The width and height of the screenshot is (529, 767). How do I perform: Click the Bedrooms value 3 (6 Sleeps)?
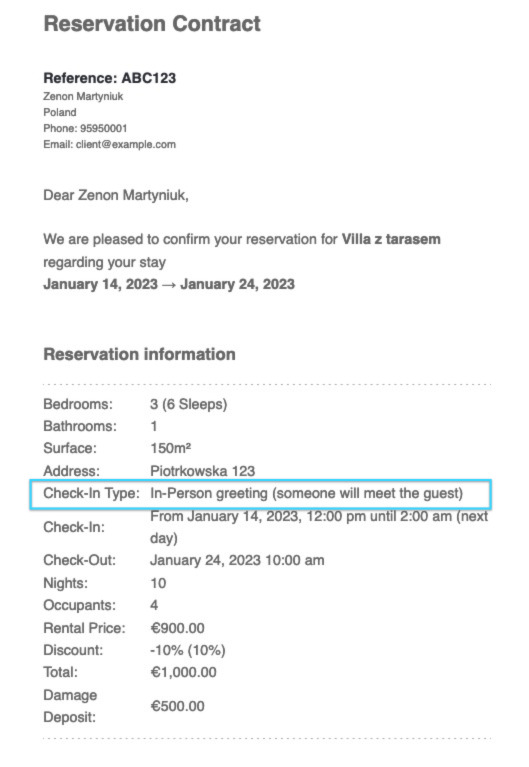tap(188, 405)
